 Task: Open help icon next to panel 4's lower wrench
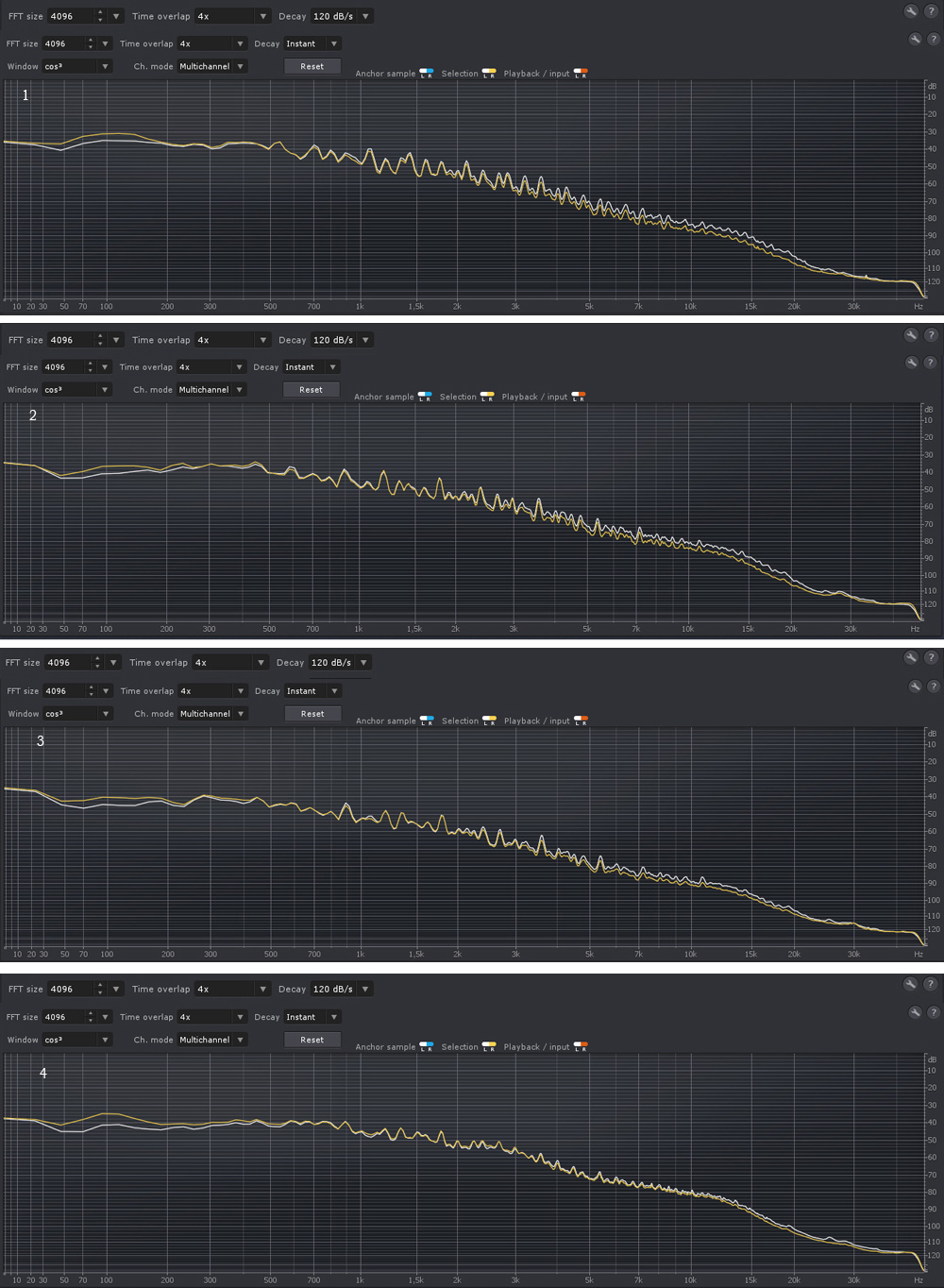pyautogui.click(x=934, y=1012)
